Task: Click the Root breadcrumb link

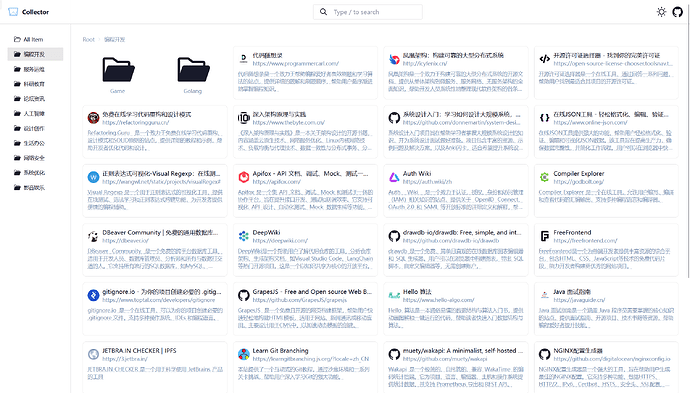Action: coord(88,40)
